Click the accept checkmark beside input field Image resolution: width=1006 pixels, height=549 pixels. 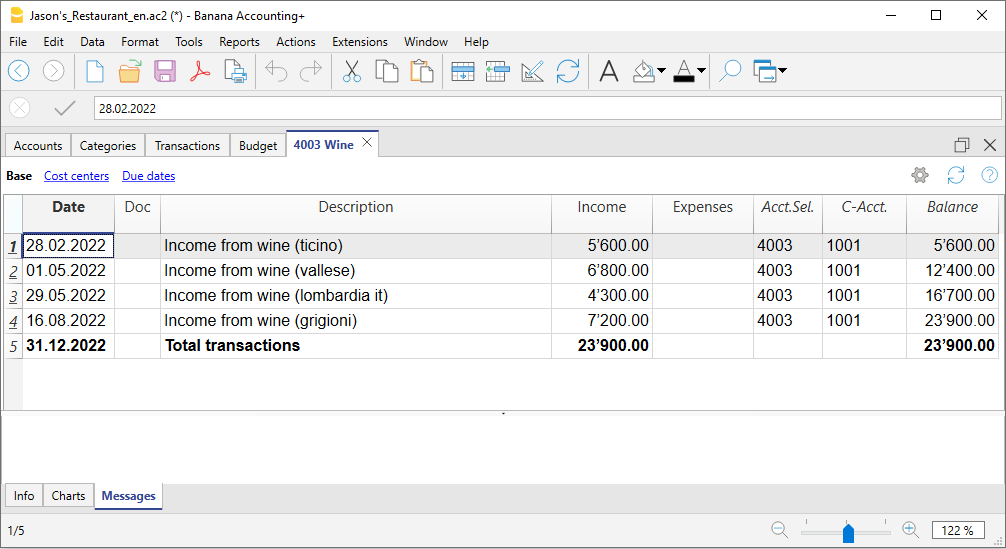(x=65, y=108)
